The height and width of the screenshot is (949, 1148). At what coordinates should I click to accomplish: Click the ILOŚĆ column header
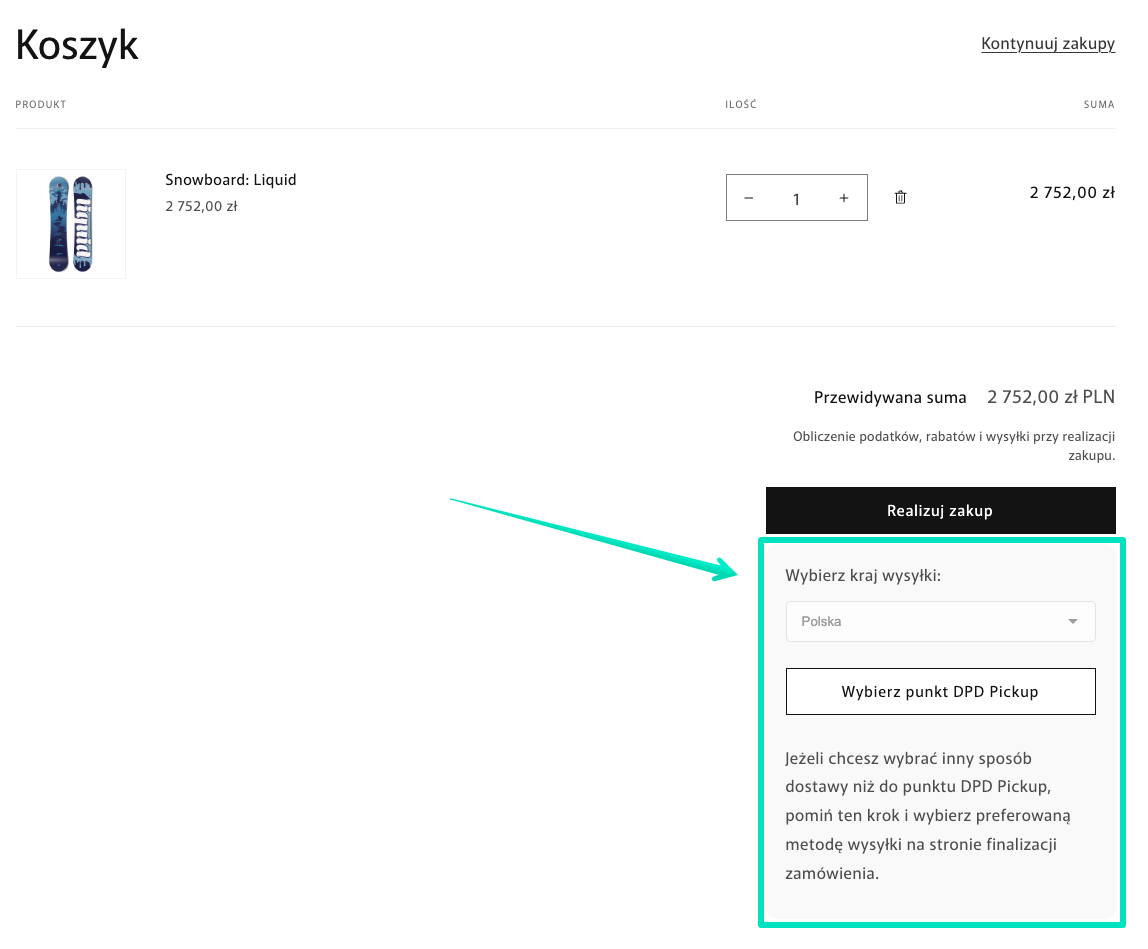pyautogui.click(x=741, y=105)
